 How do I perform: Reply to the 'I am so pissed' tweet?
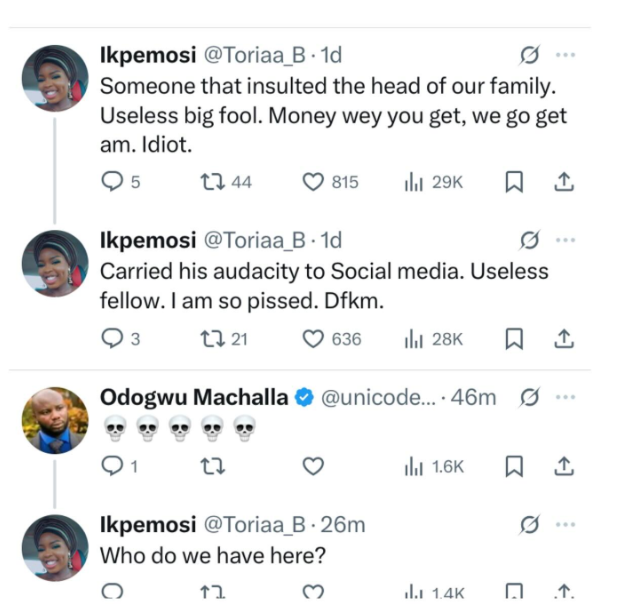tap(113, 339)
